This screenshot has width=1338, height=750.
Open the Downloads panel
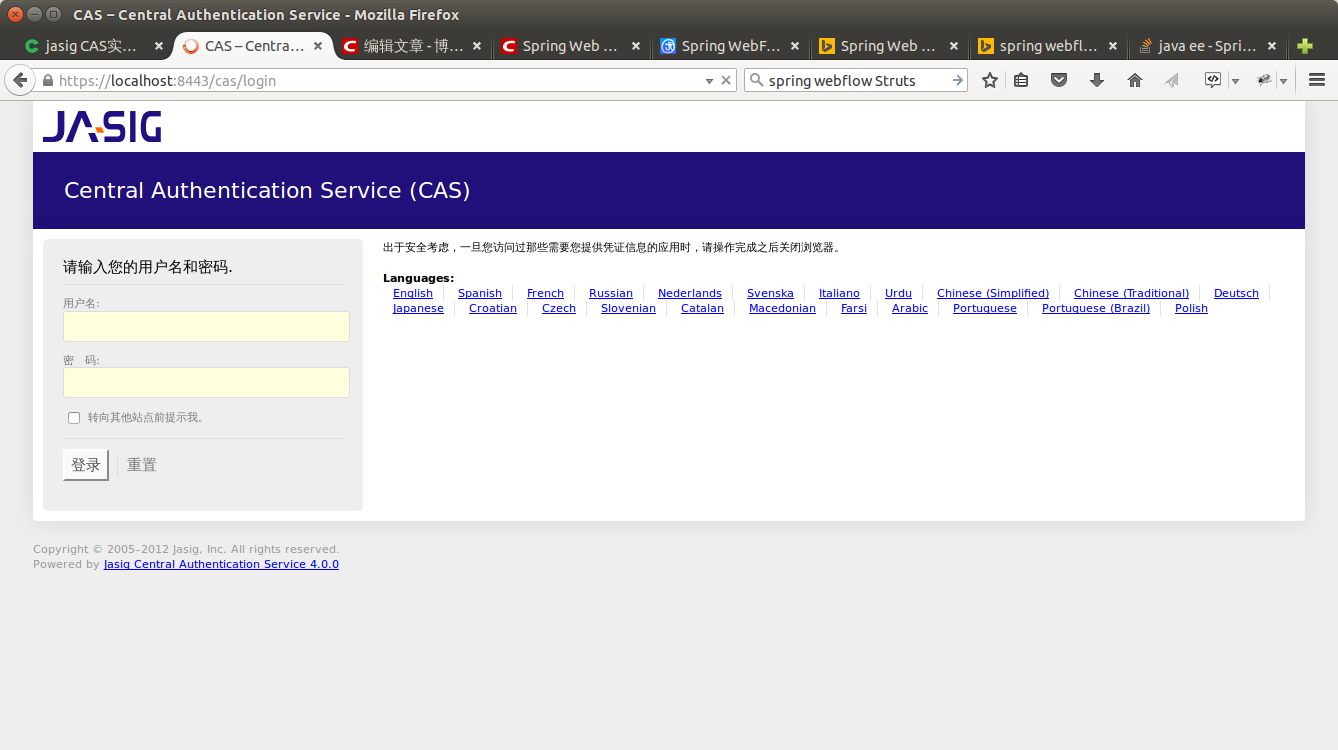(1097, 80)
